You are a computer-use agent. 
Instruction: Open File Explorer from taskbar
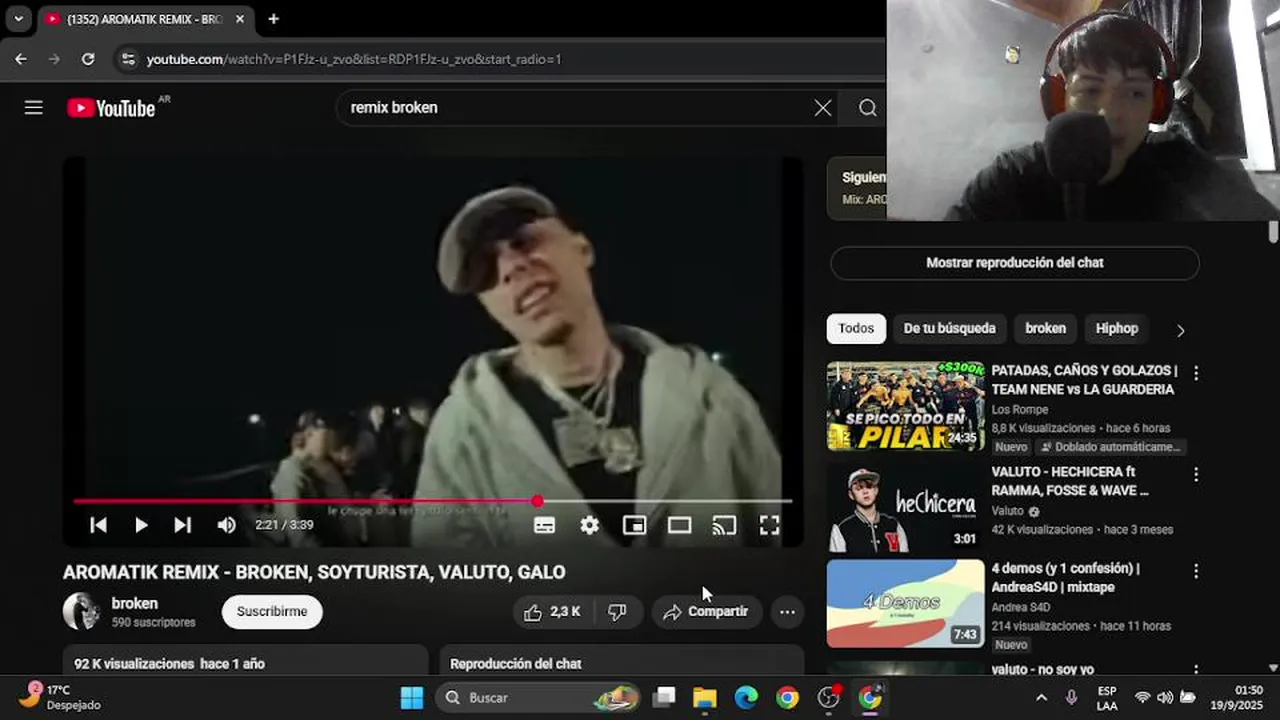coord(705,698)
